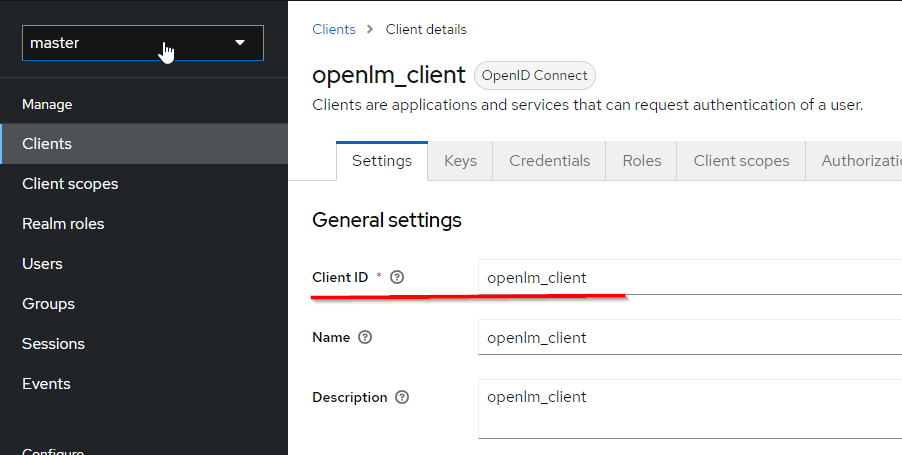Image resolution: width=902 pixels, height=455 pixels.
Task: Open Groups in the sidebar
Action: coord(48,304)
